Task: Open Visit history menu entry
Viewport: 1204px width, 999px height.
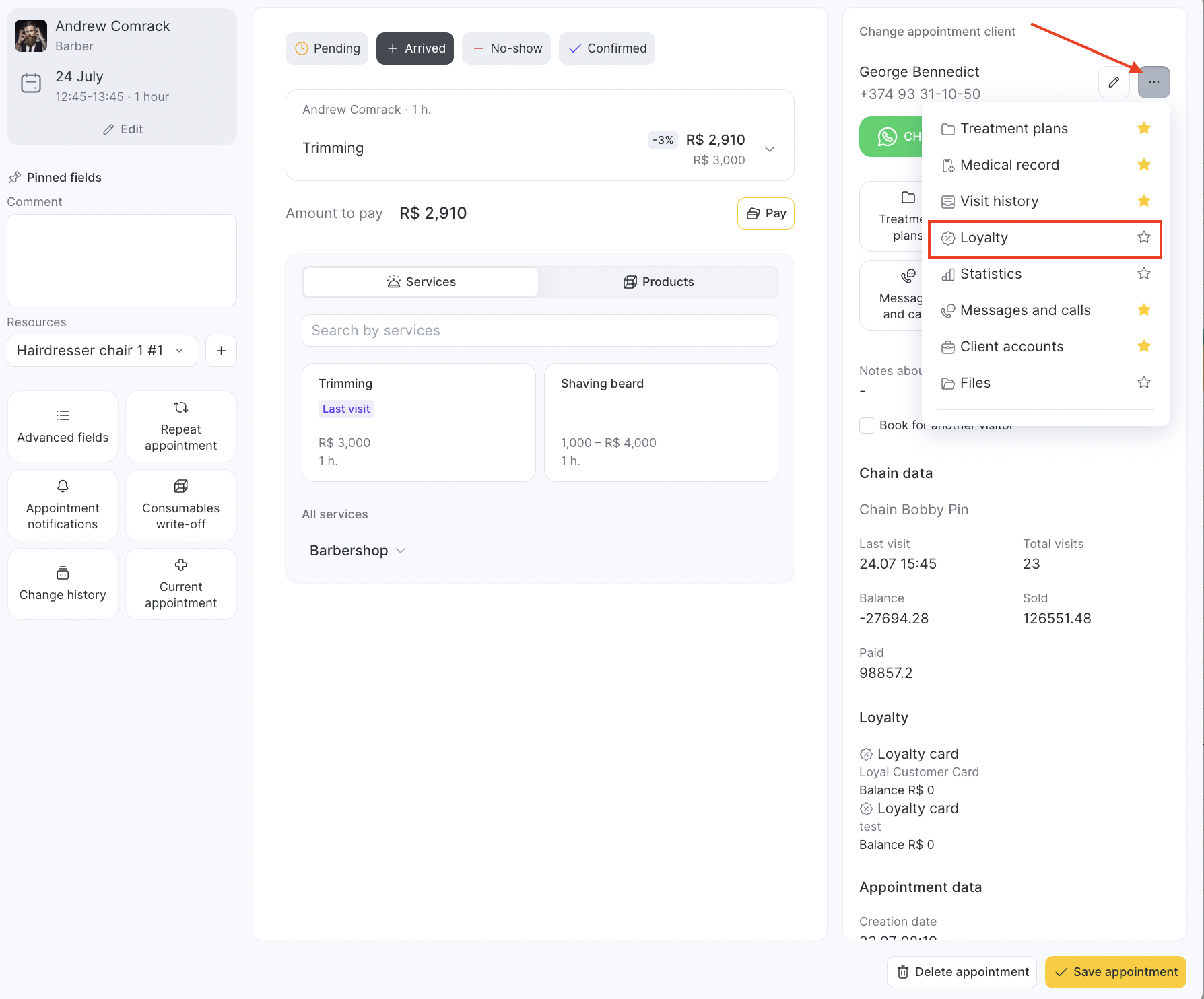Action: pyautogui.click(x=999, y=201)
